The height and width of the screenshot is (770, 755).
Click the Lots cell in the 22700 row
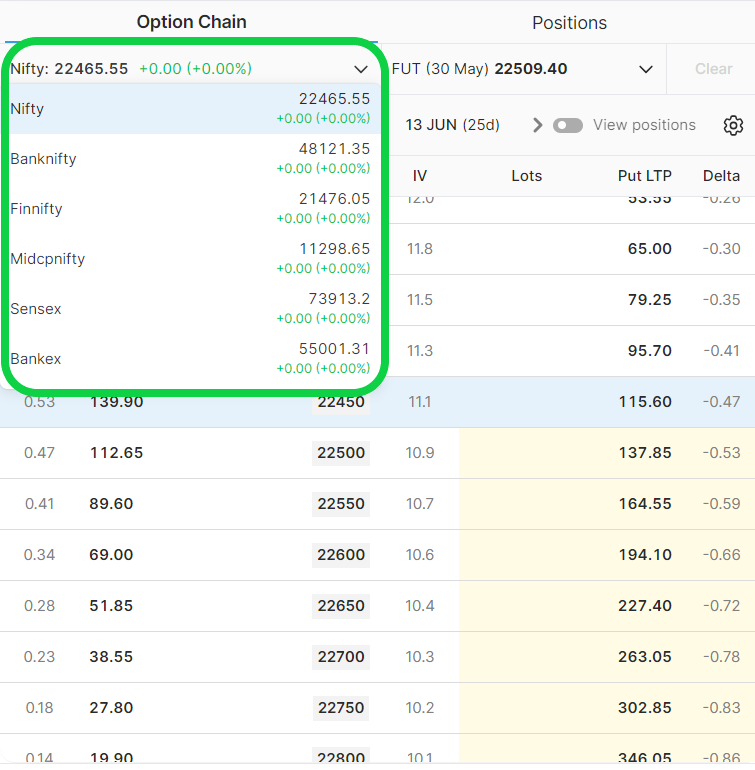click(527, 657)
